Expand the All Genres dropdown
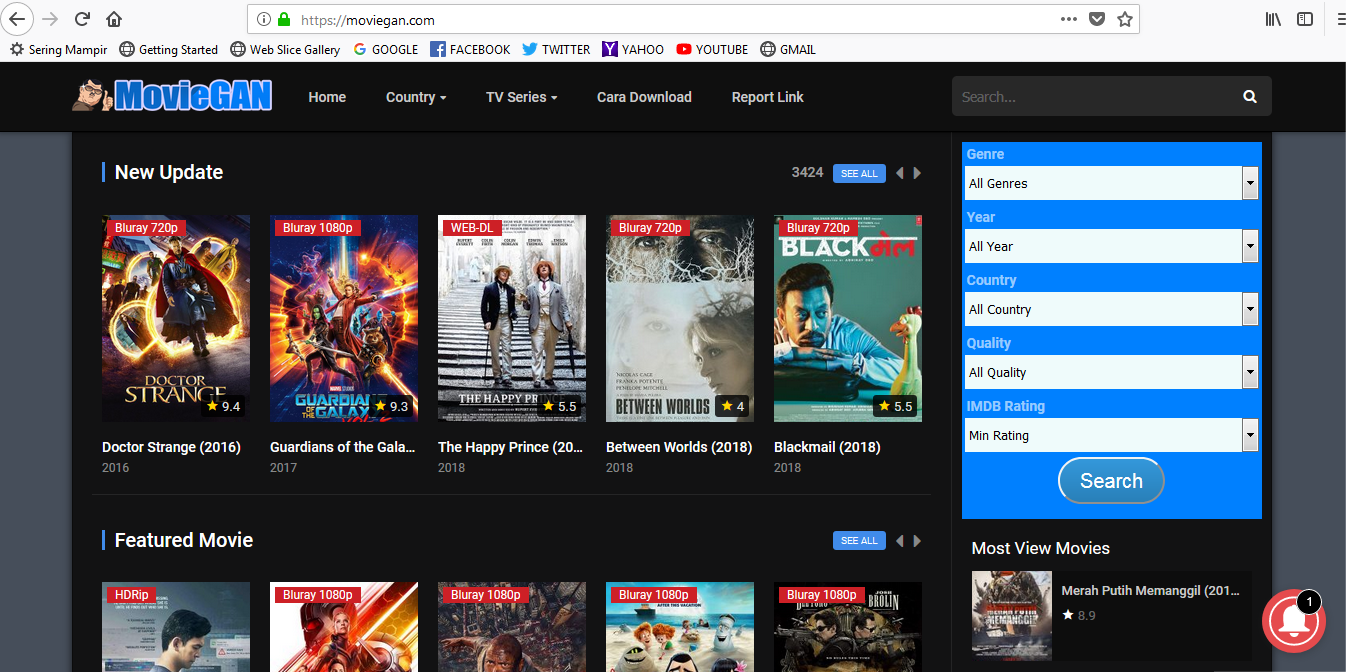Screen dimensions: 1346x672 (x=1111, y=183)
